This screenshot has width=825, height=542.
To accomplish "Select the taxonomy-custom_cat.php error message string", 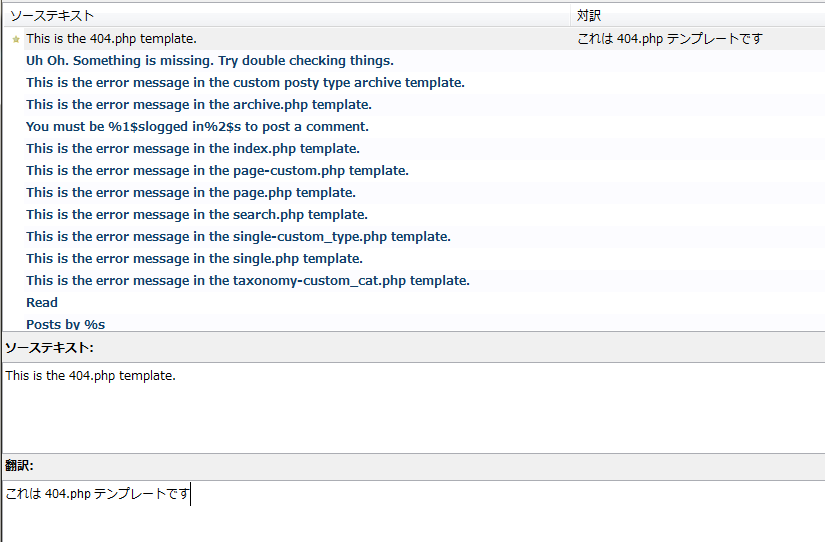I will coord(248,281).
